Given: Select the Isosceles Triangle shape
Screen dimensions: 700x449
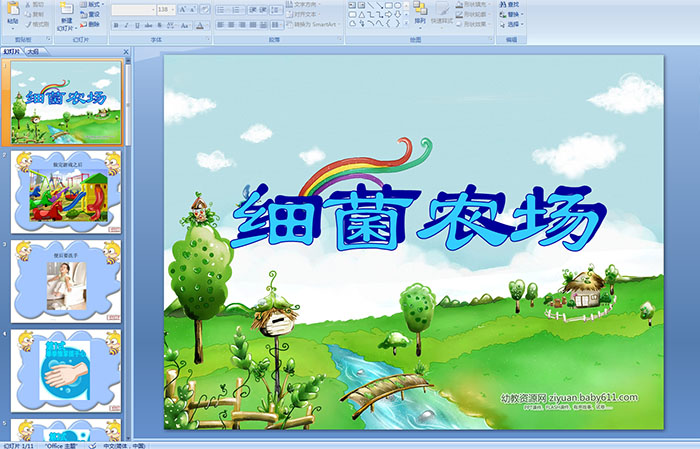Looking at the screenshot, I should pyautogui.click(x=362, y=15).
